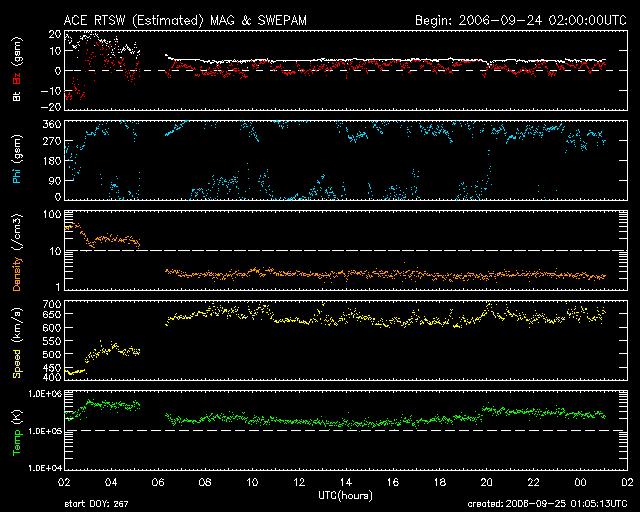Click the 18 hour tick on time axis
This screenshot has height=512, width=640.
tap(439, 482)
